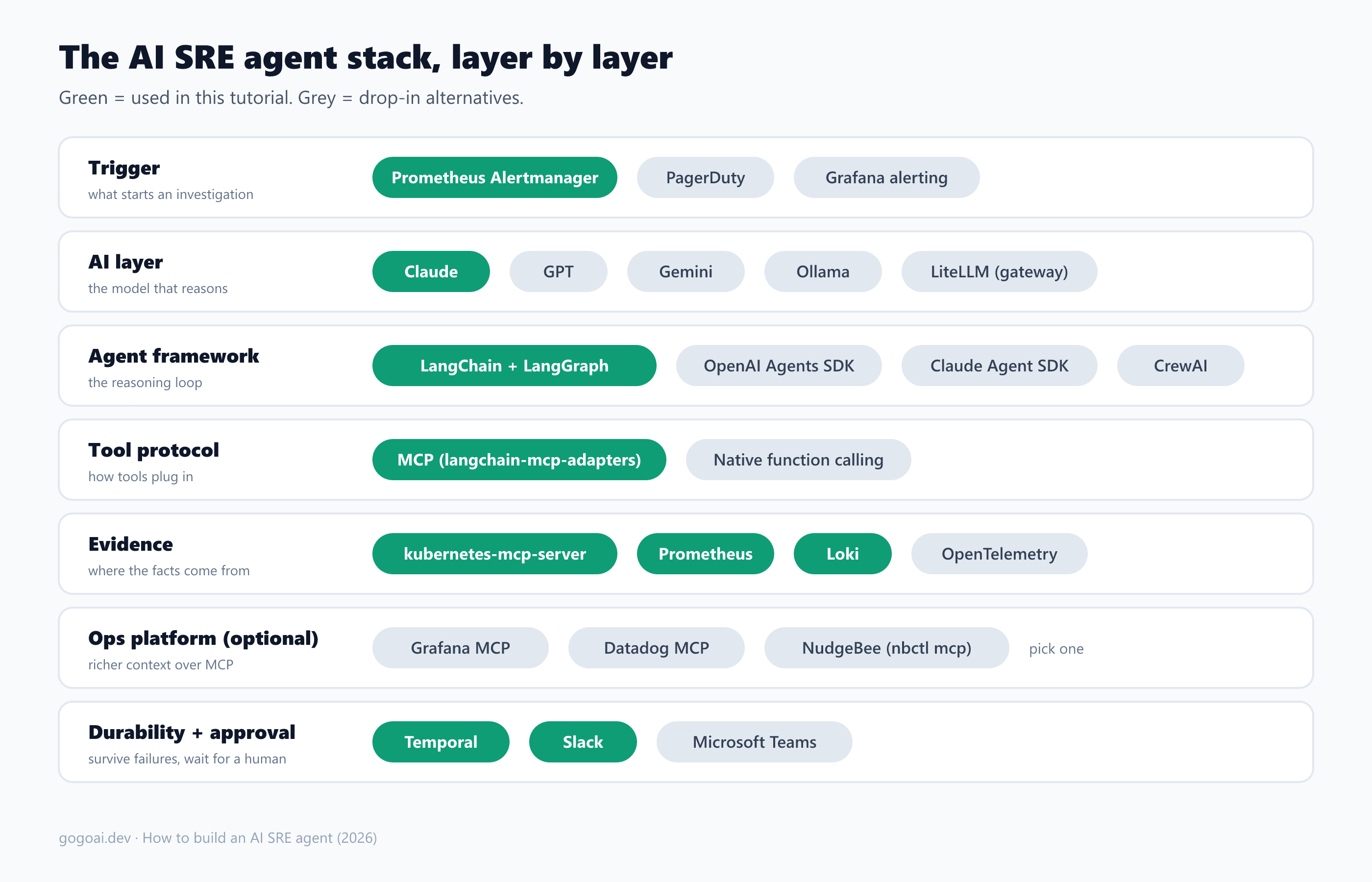Viewport: 1372px width, 882px height.
Task: Click the "Evidence" heading
Action: [130, 544]
